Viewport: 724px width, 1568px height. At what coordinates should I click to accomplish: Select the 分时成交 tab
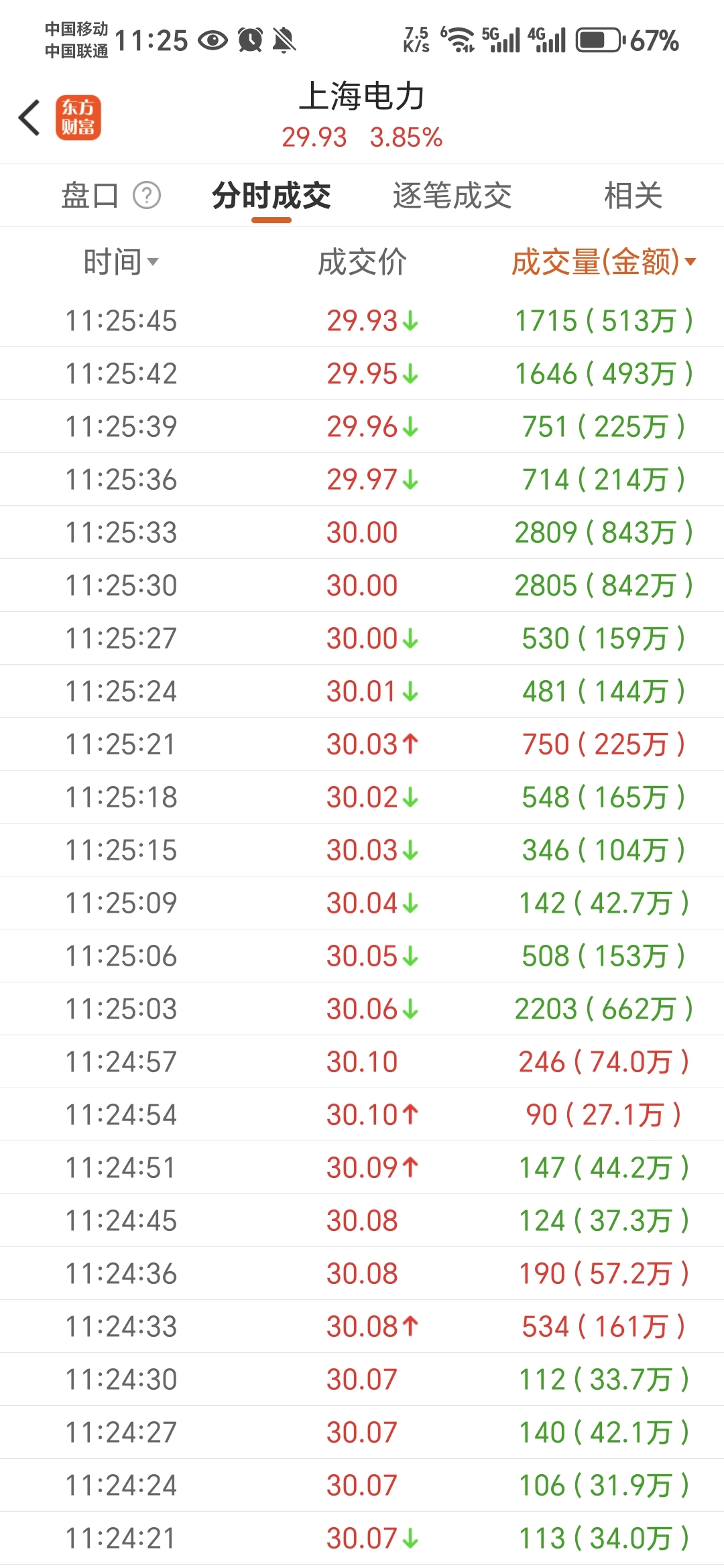tap(271, 196)
